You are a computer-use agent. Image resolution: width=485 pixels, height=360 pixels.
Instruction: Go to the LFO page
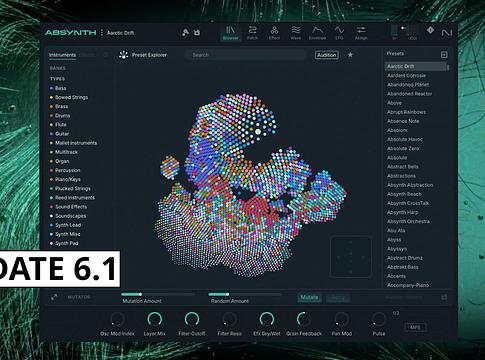[x=339, y=33]
